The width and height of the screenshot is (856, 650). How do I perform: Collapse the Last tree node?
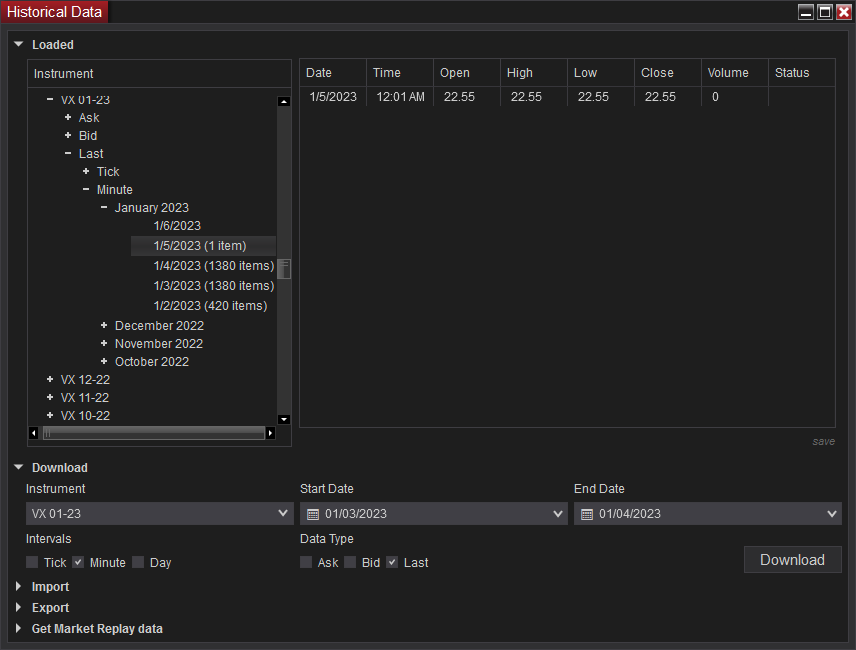pyautogui.click(x=68, y=153)
